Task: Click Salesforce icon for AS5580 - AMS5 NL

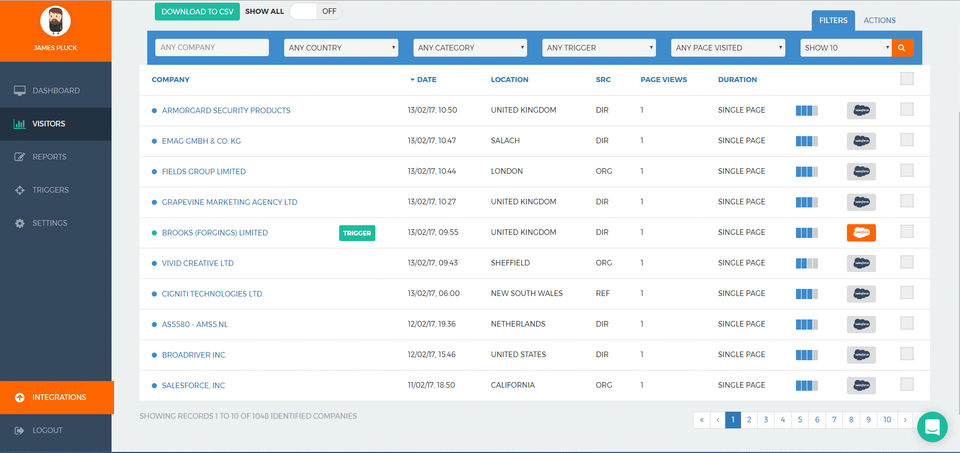Action: click(861, 324)
